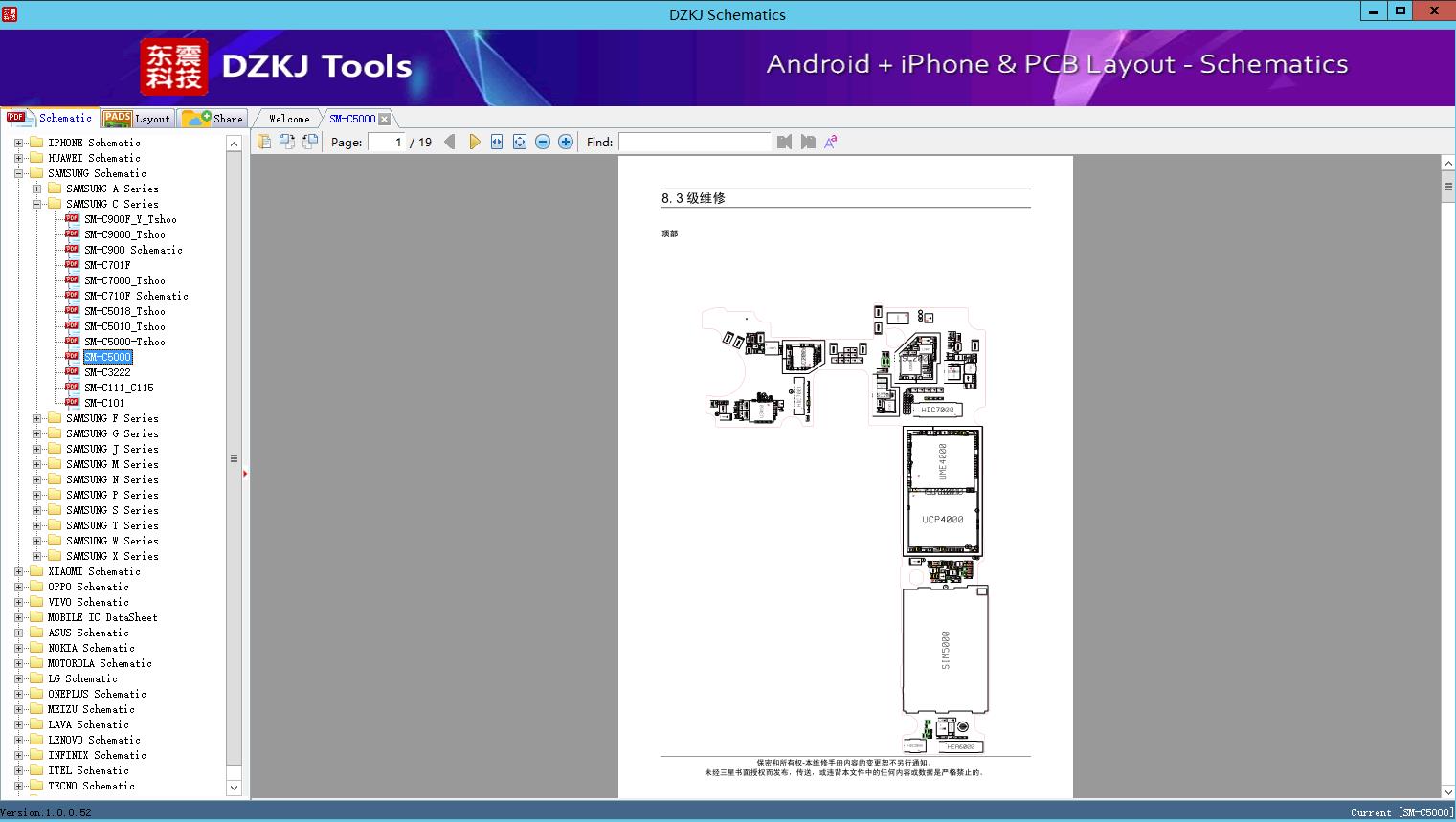This screenshot has width=1456, height=822.
Task: Zoom out with minus icon
Action: click(543, 142)
